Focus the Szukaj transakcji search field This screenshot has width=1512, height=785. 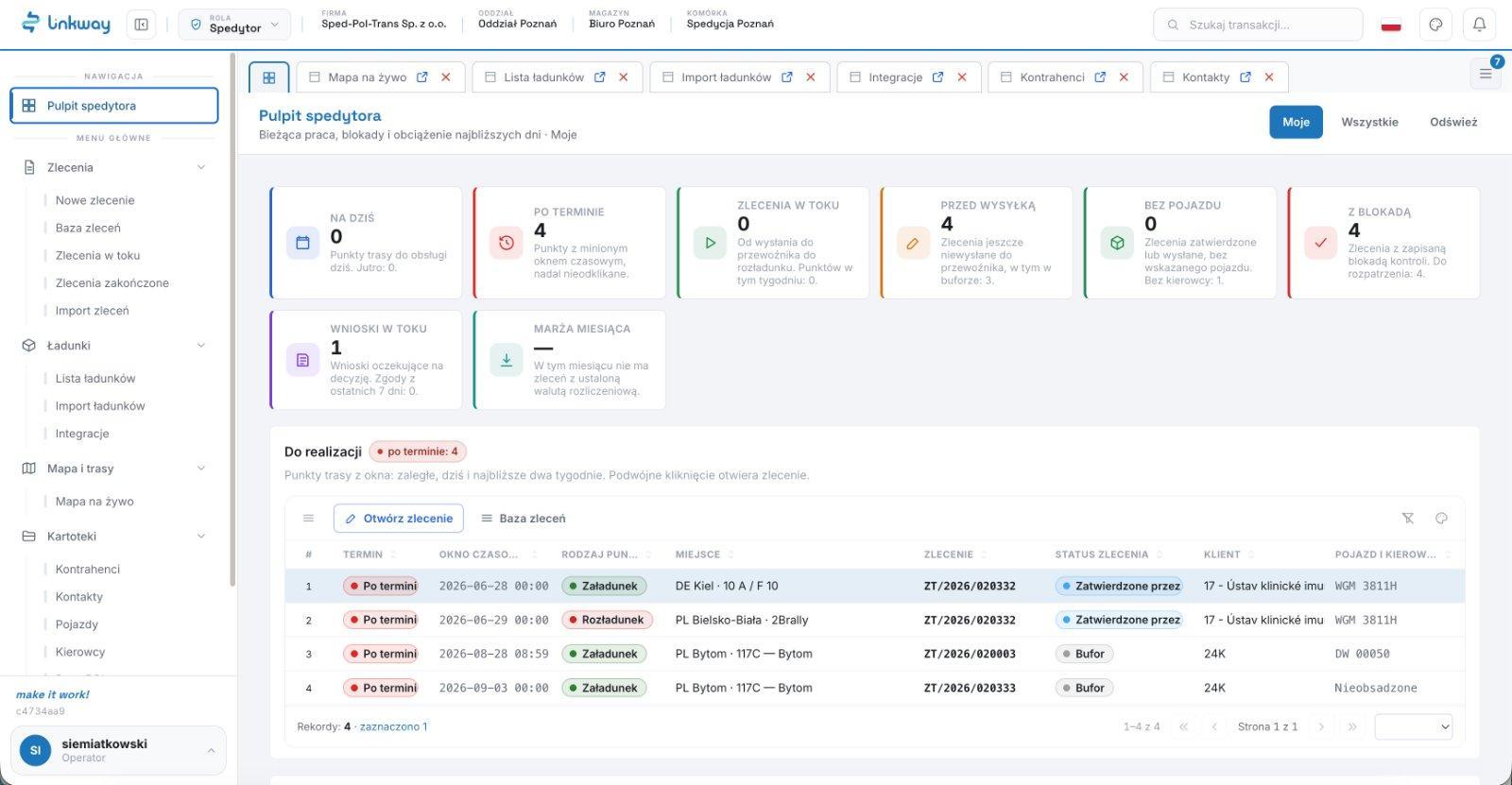click(1258, 25)
